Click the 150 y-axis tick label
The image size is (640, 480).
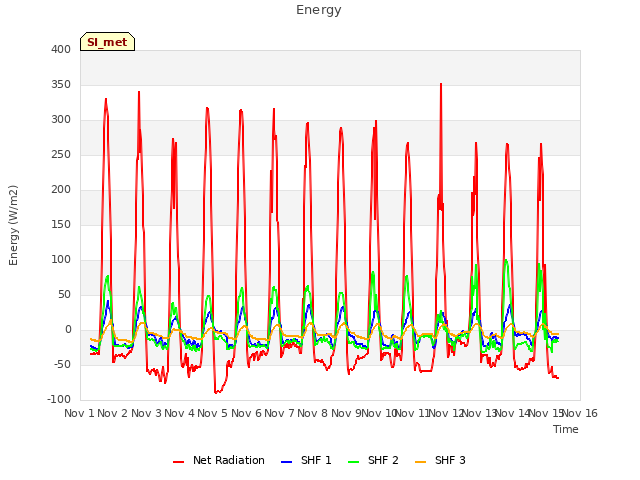[61, 224]
